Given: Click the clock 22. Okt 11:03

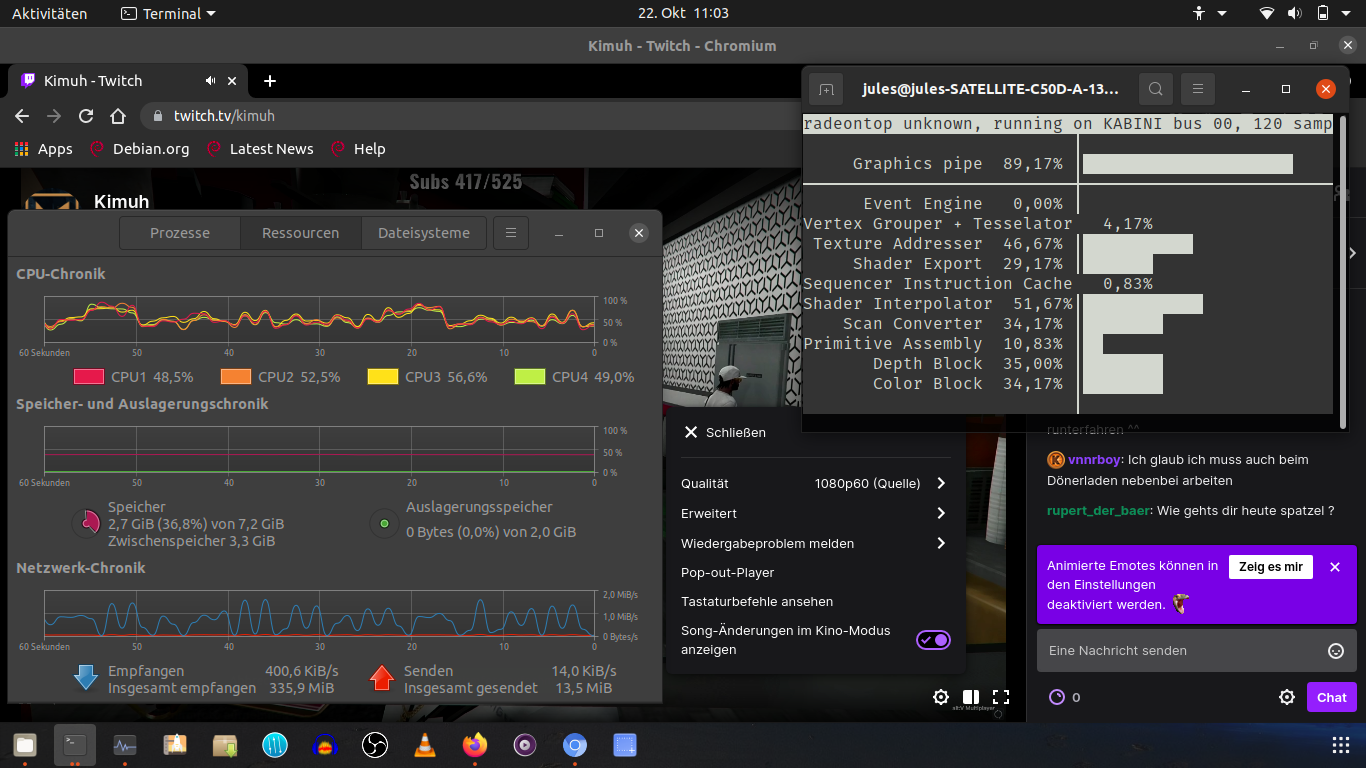Looking at the screenshot, I should [683, 13].
